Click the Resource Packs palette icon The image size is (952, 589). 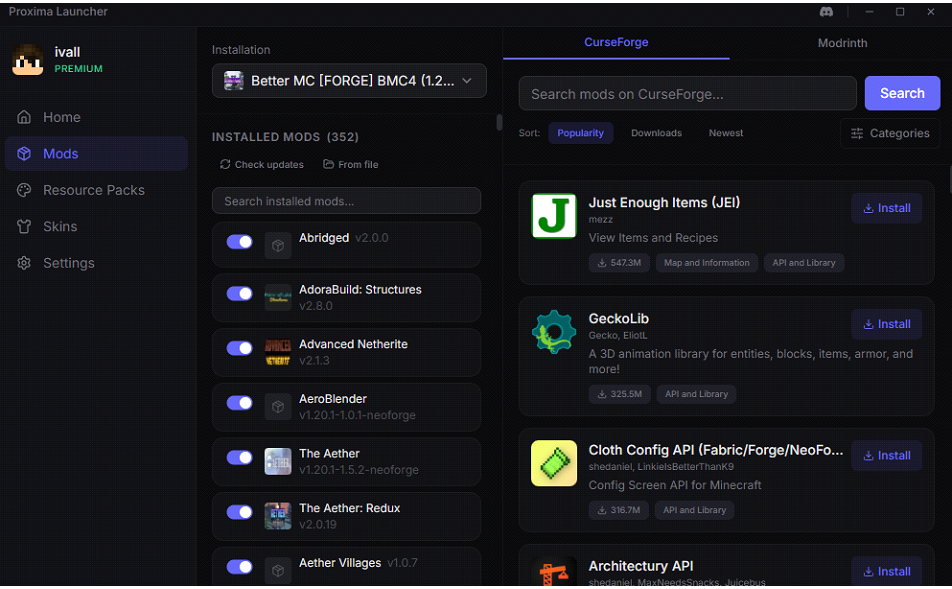coord(24,190)
